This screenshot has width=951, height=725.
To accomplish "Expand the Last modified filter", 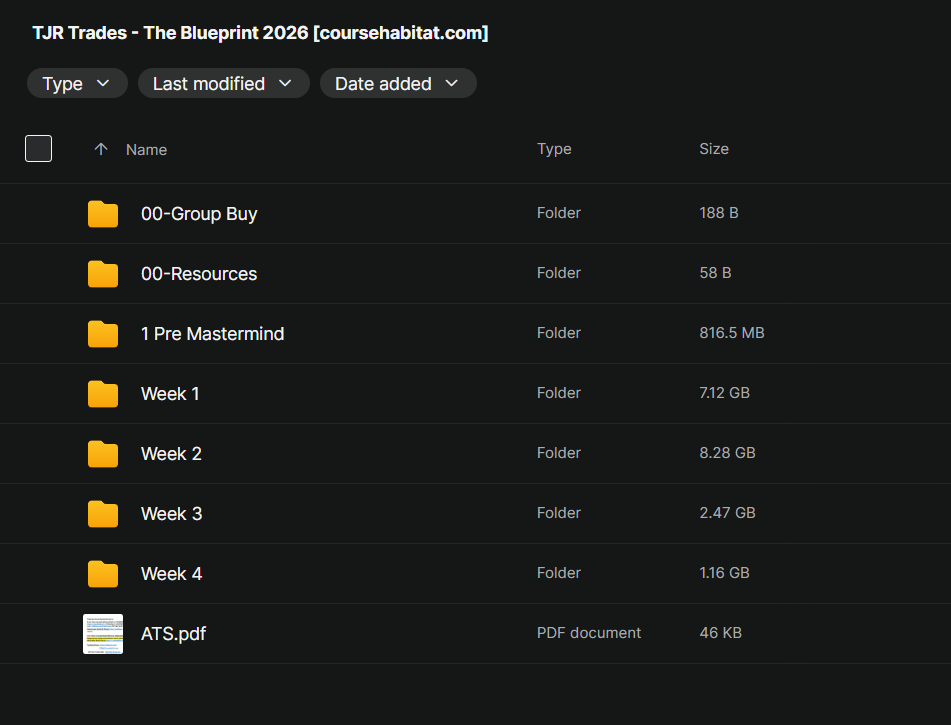I will [223, 84].
